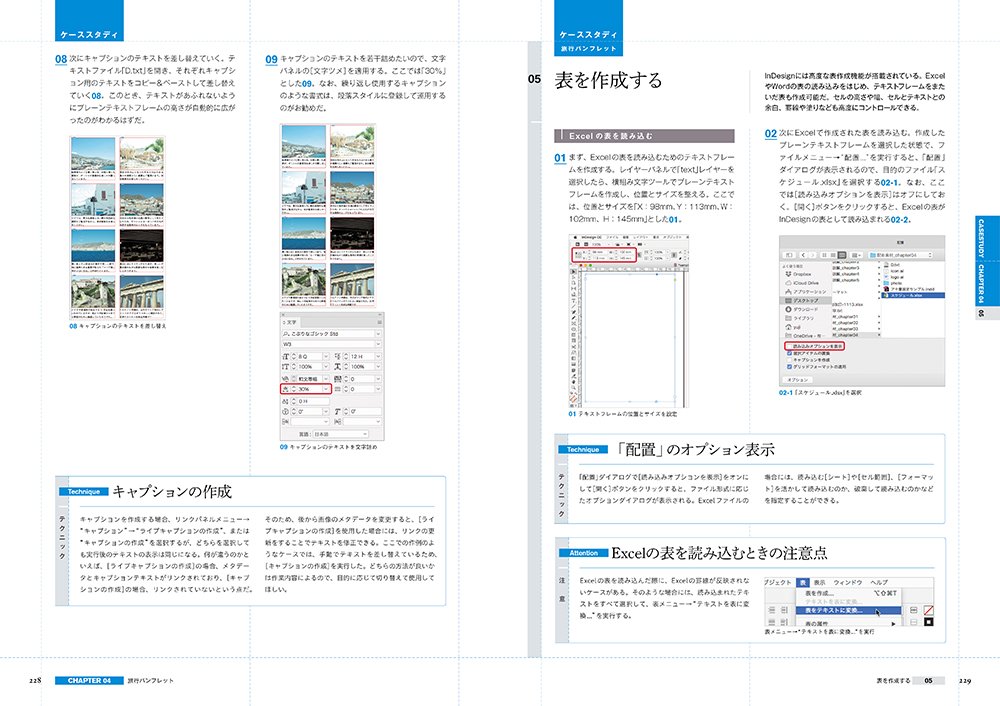Choose 表をテキストに変換 from the Table menu
1000x706 pixels.
[x=833, y=610]
